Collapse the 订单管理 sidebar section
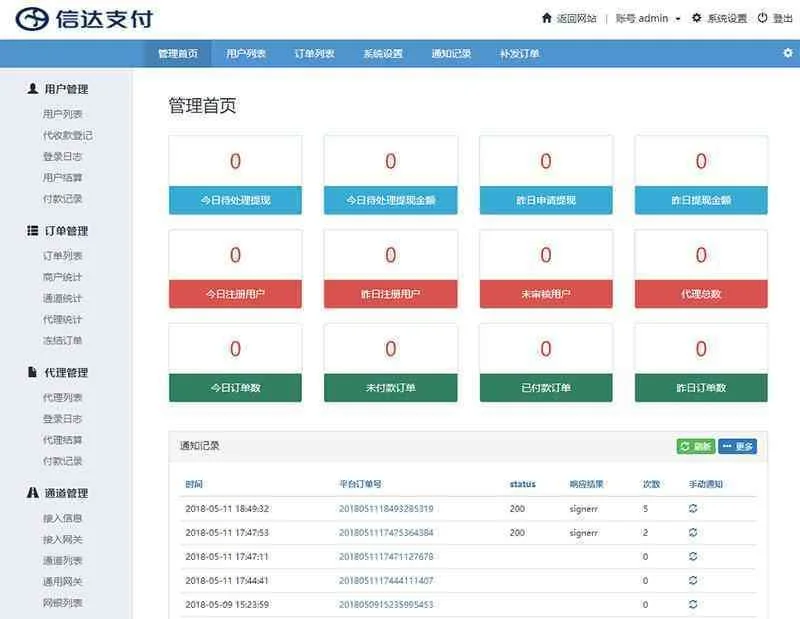This screenshot has height=619, width=800. pyautogui.click(x=57, y=231)
